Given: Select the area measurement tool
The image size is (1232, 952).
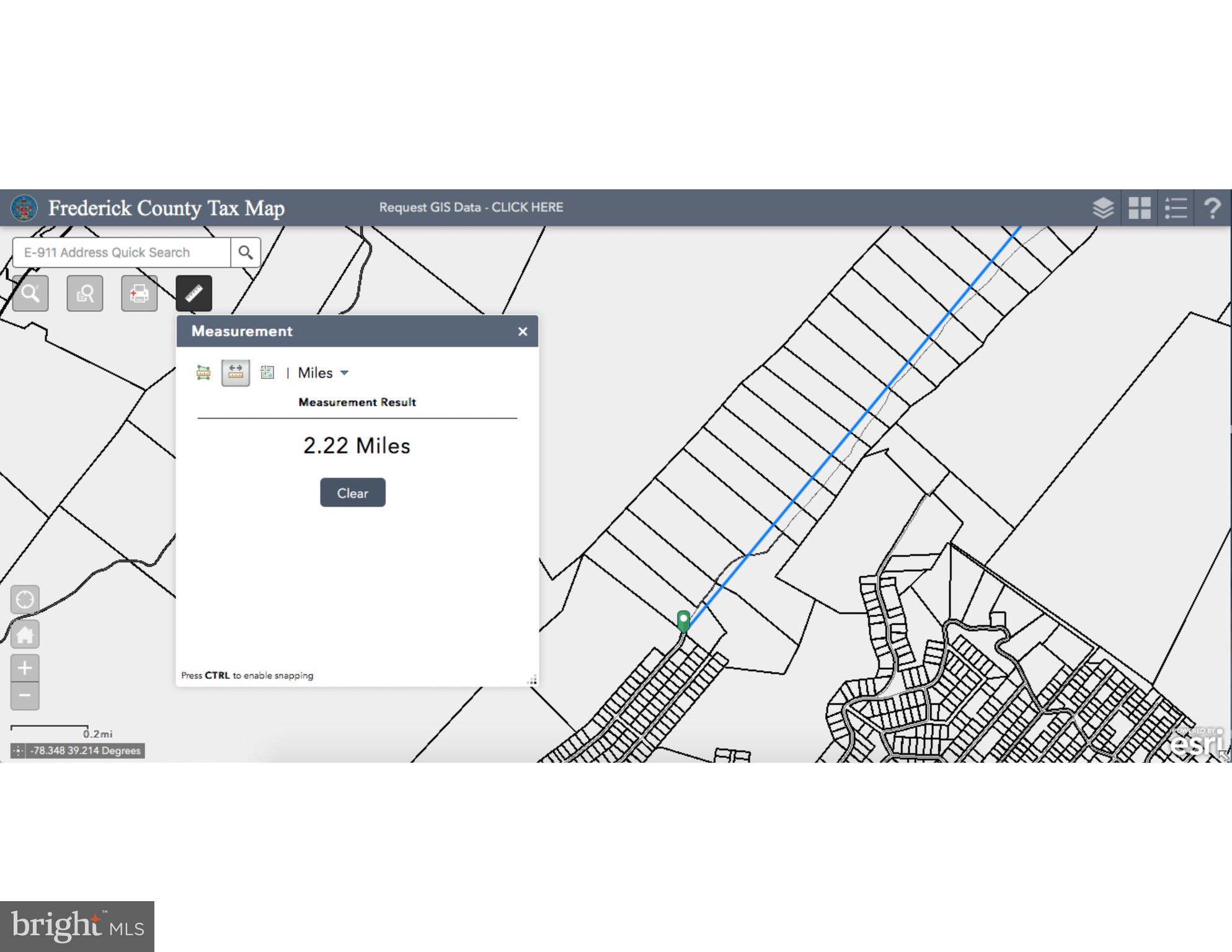Looking at the screenshot, I should click(x=203, y=372).
